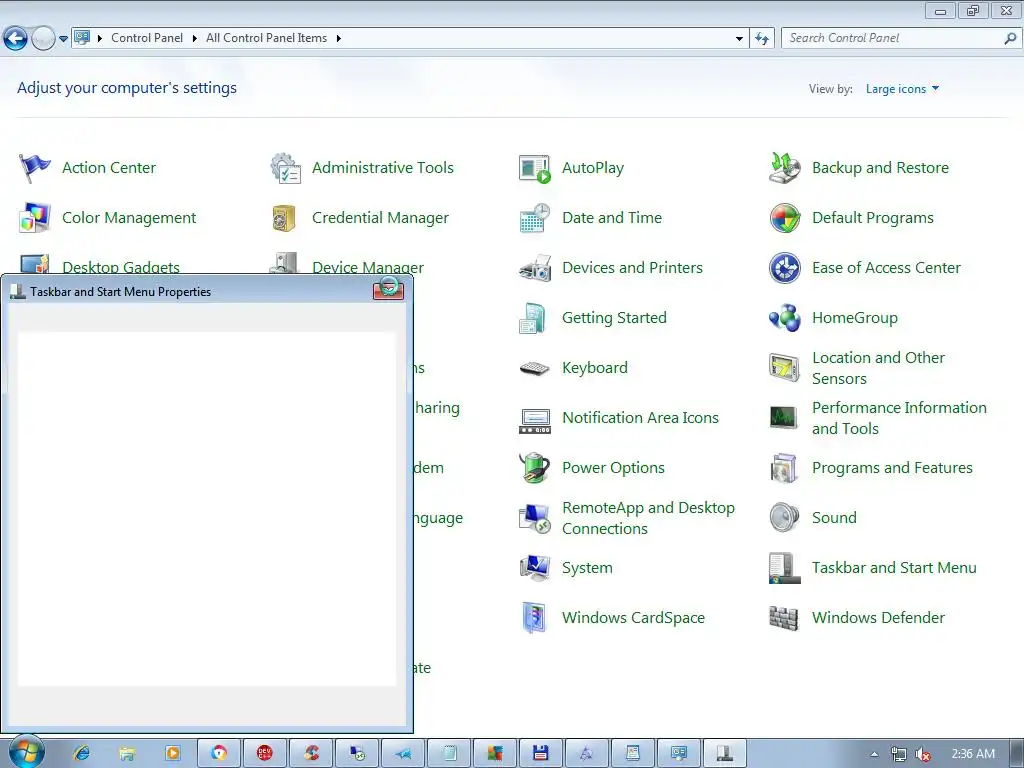
Task: Open the Color Management icon
Action: [x=35, y=217]
